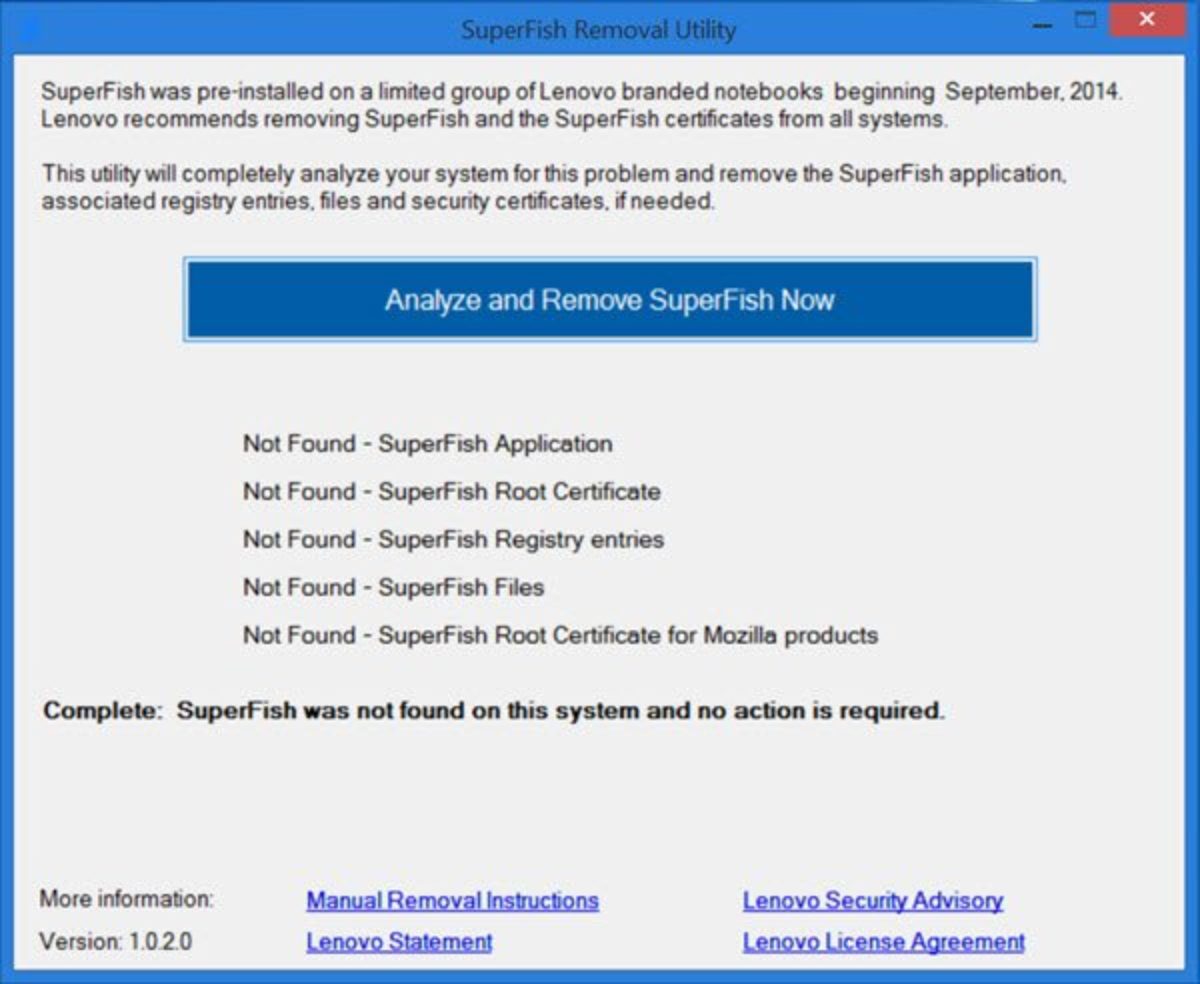Click the Version 1.0.2.0 label
This screenshot has height=984, width=1200.
tap(116, 942)
